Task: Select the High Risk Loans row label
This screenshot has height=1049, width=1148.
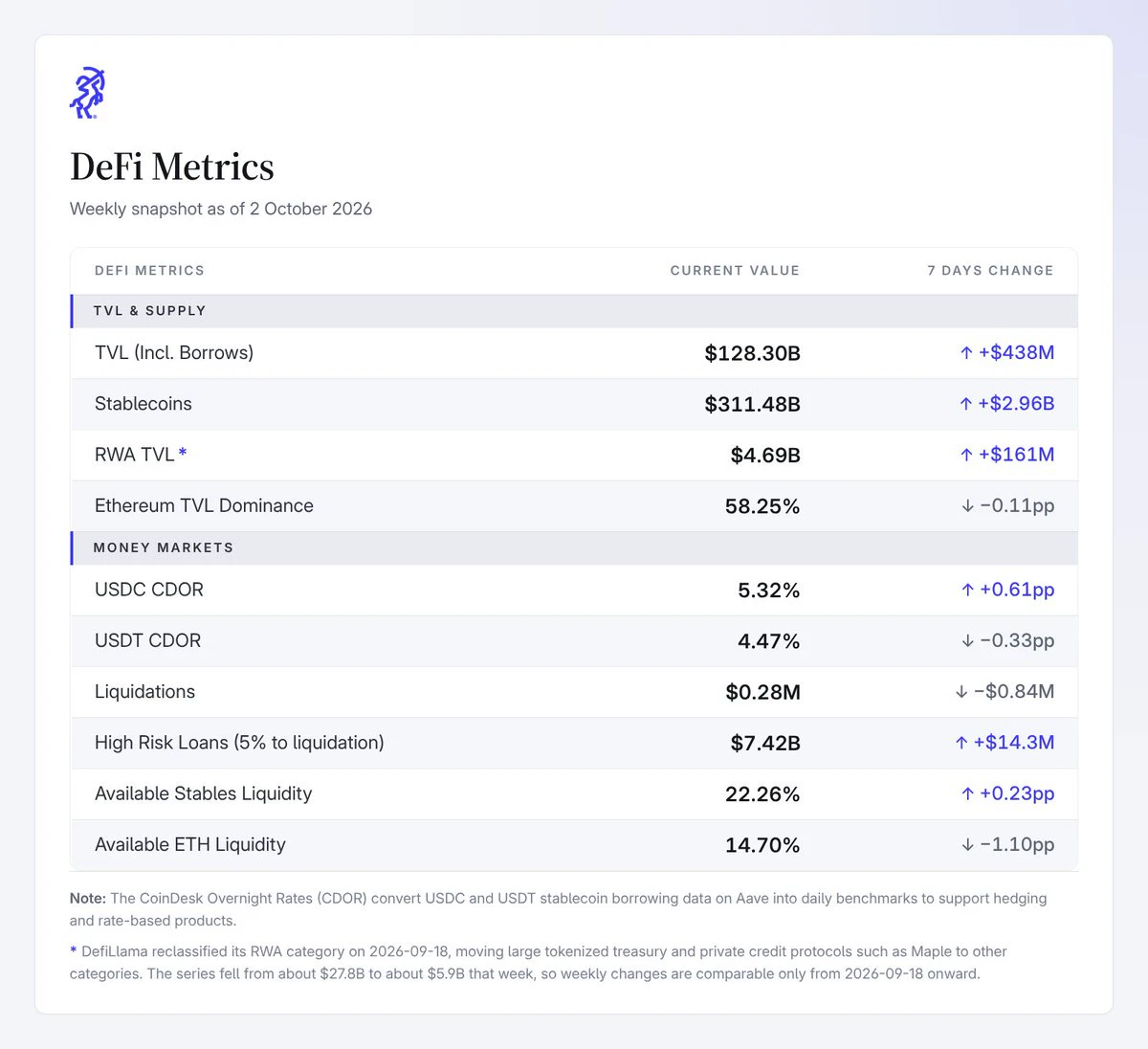Action: click(x=239, y=743)
